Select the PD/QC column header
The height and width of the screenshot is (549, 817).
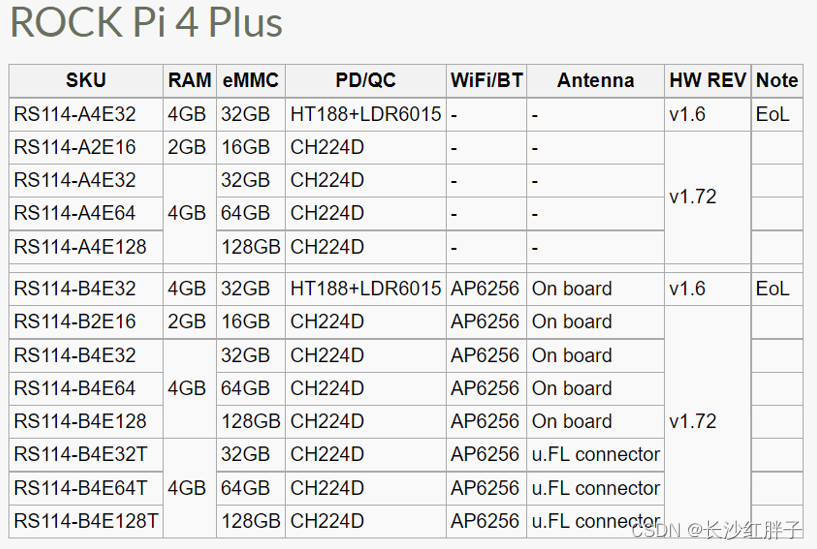click(x=365, y=81)
